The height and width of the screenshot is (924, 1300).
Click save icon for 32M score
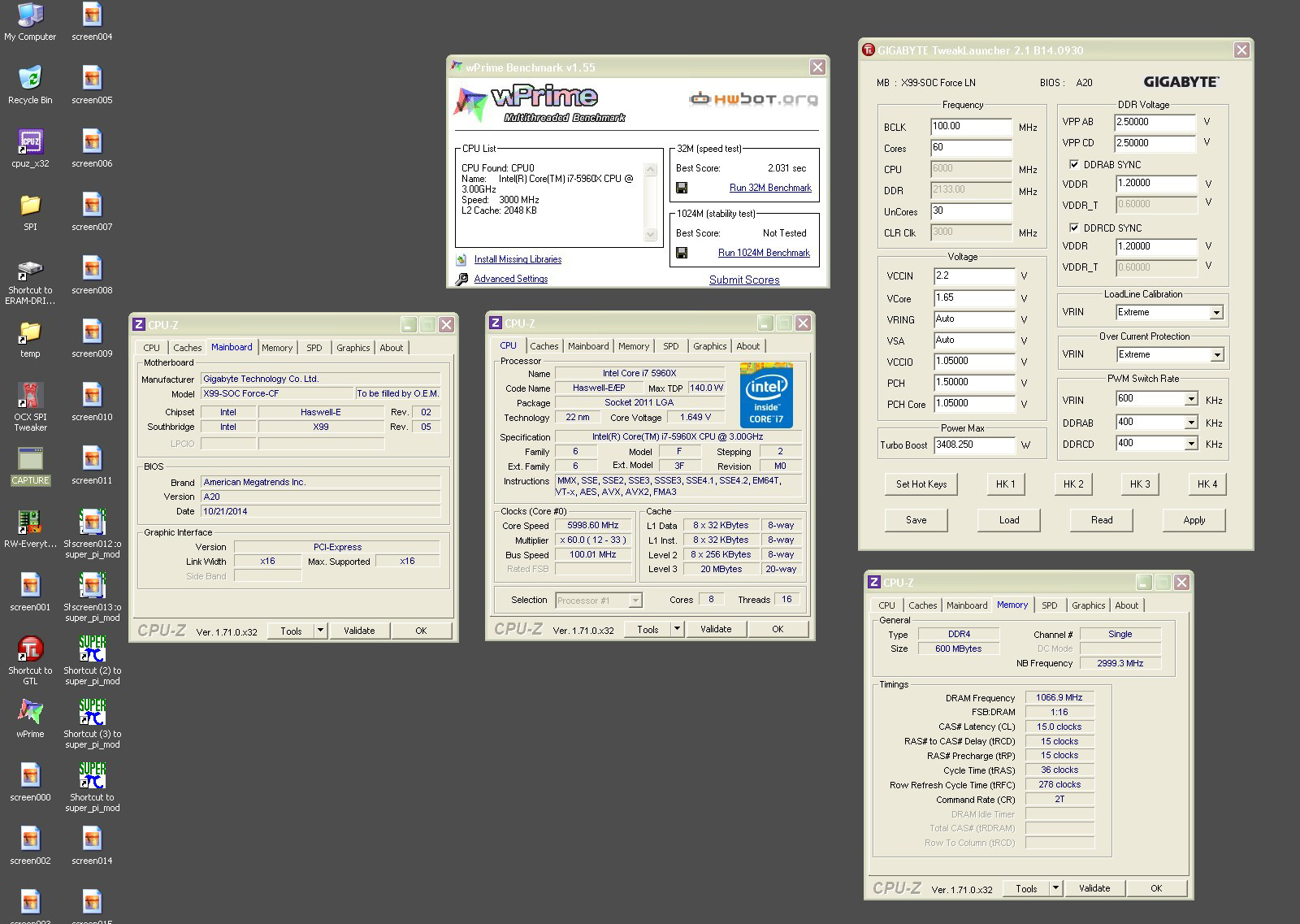point(682,188)
